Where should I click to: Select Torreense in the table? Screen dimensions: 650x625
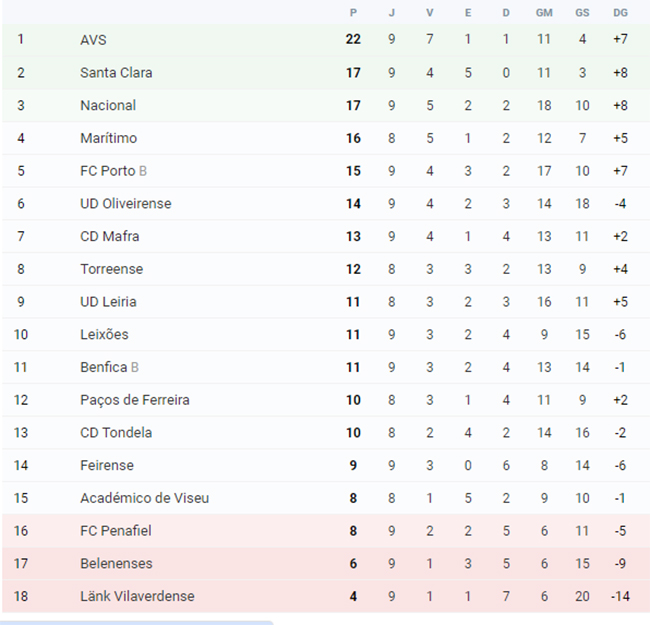112,269
